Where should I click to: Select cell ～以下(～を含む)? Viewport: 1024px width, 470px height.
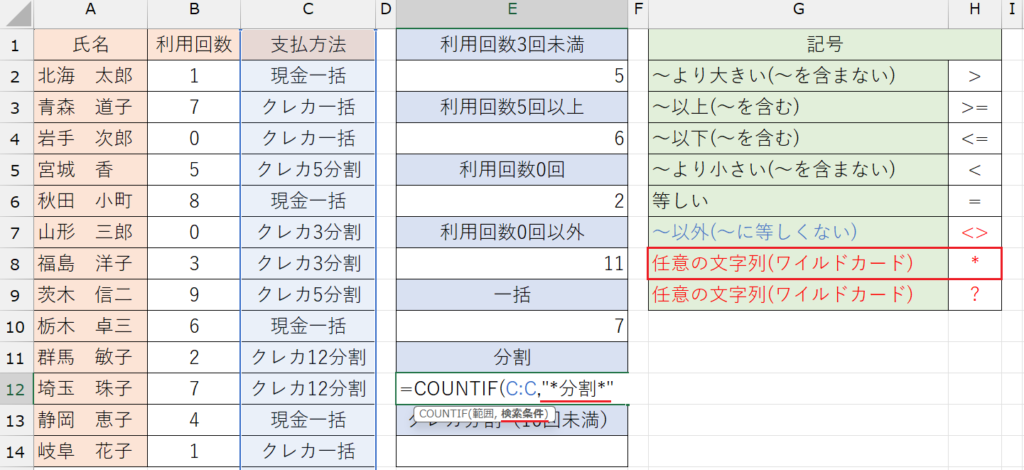pyautogui.click(x=798, y=139)
